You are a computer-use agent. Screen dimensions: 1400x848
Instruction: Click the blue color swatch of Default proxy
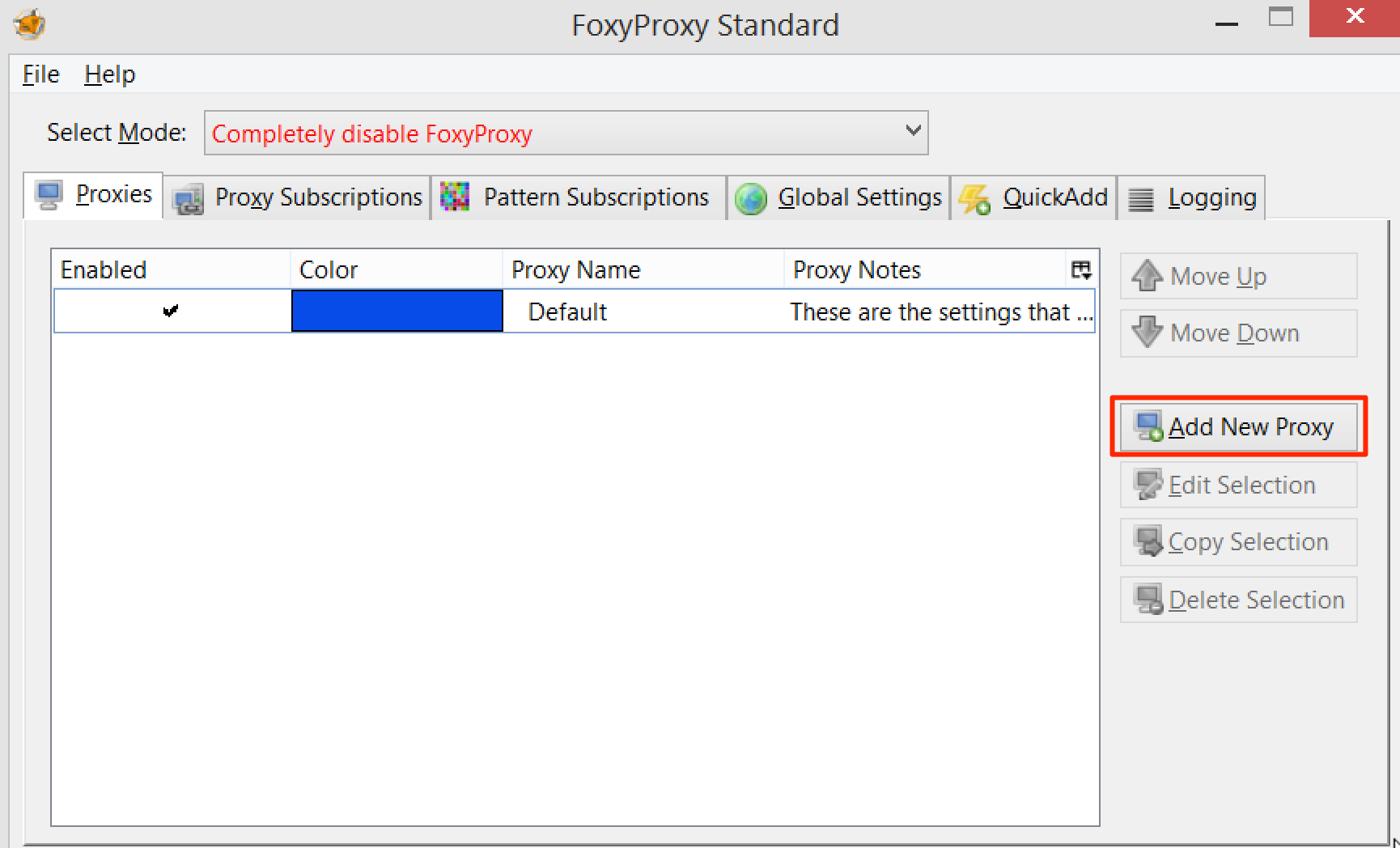[x=397, y=311]
